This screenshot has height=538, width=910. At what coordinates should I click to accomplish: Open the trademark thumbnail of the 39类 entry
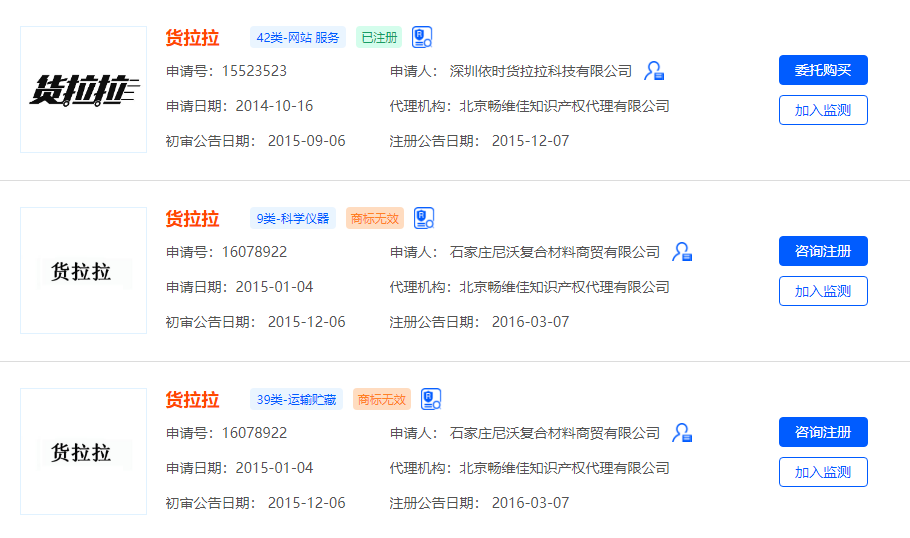click(x=84, y=452)
